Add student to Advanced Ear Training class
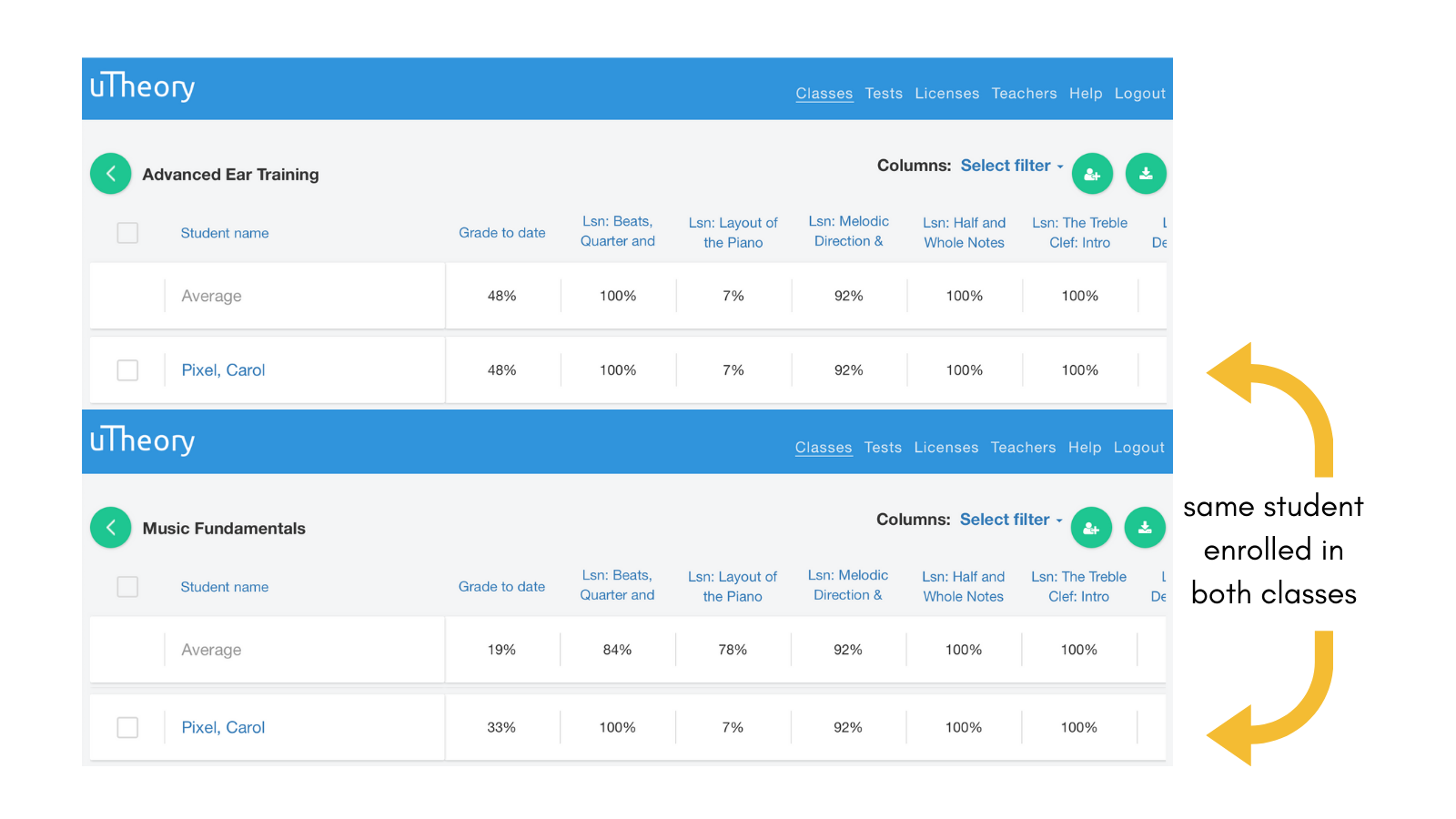 [1092, 174]
